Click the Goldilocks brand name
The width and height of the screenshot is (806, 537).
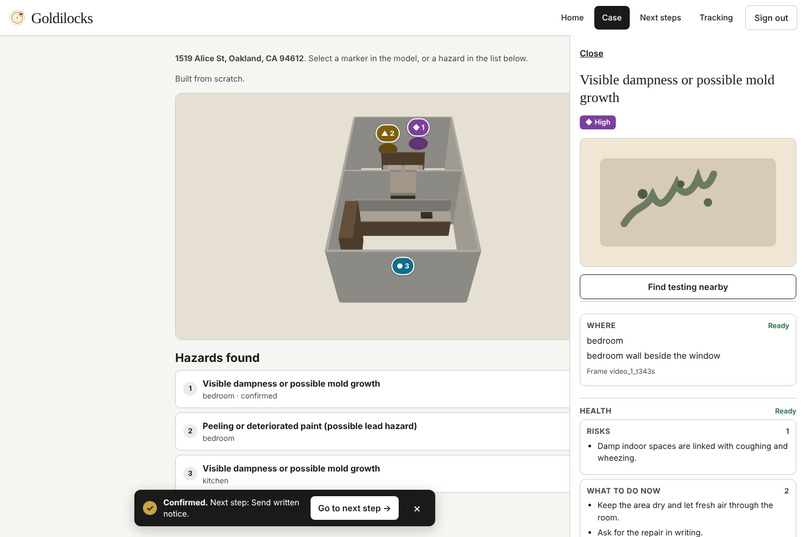(x=62, y=18)
